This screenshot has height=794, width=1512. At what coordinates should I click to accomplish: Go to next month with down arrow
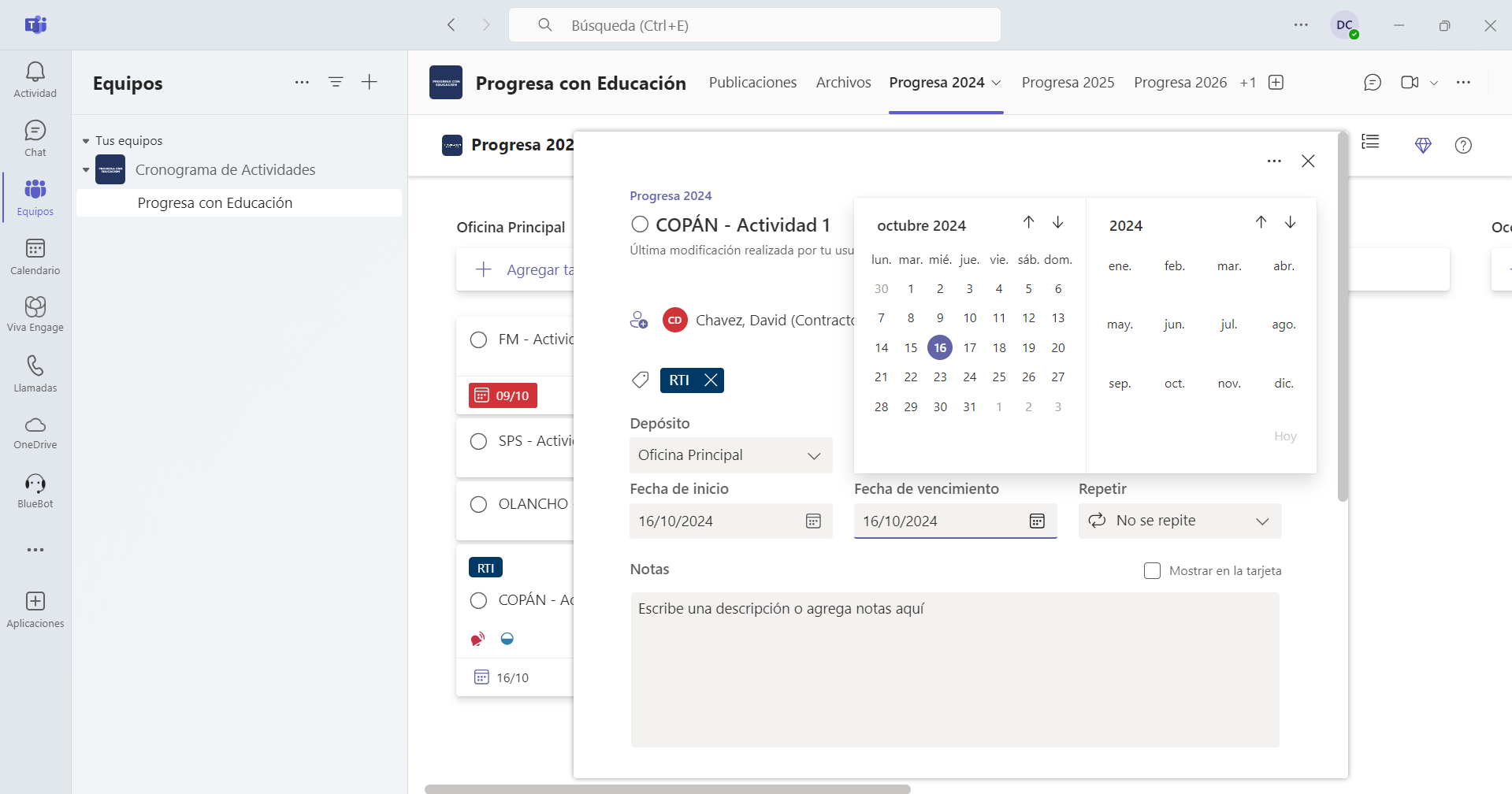pyautogui.click(x=1057, y=222)
